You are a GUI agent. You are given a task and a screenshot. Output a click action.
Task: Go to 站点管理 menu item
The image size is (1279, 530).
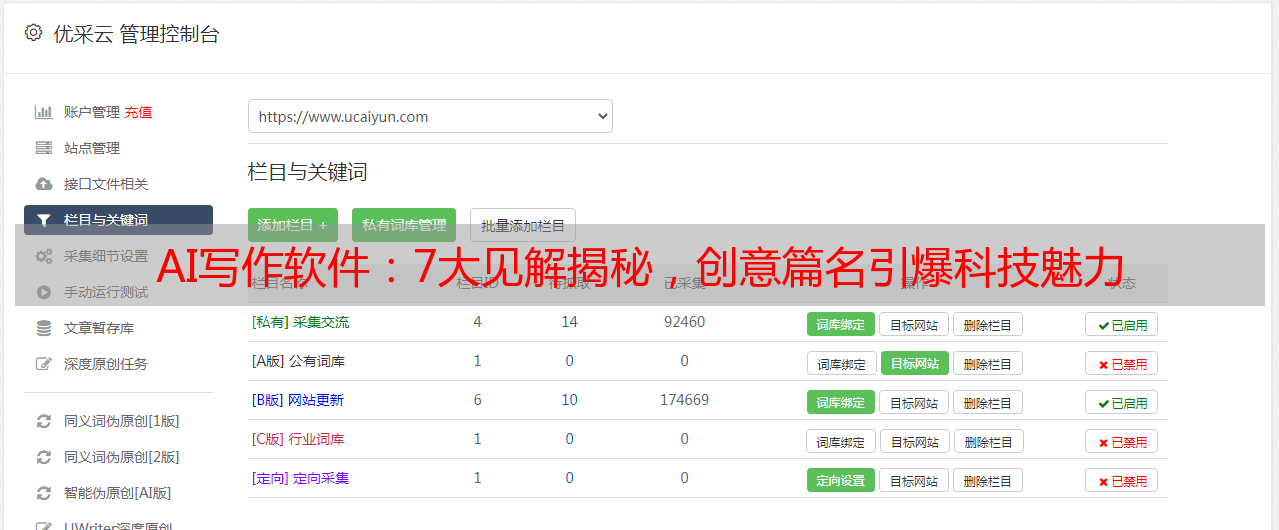(92, 148)
